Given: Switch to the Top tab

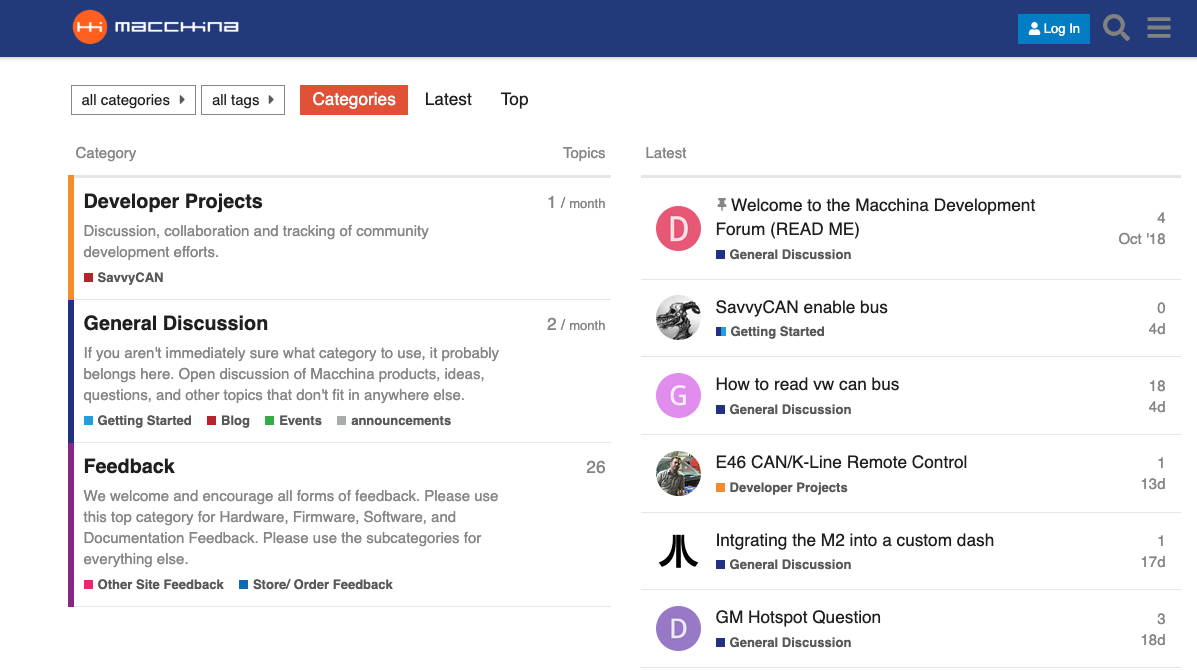Looking at the screenshot, I should (x=515, y=99).
